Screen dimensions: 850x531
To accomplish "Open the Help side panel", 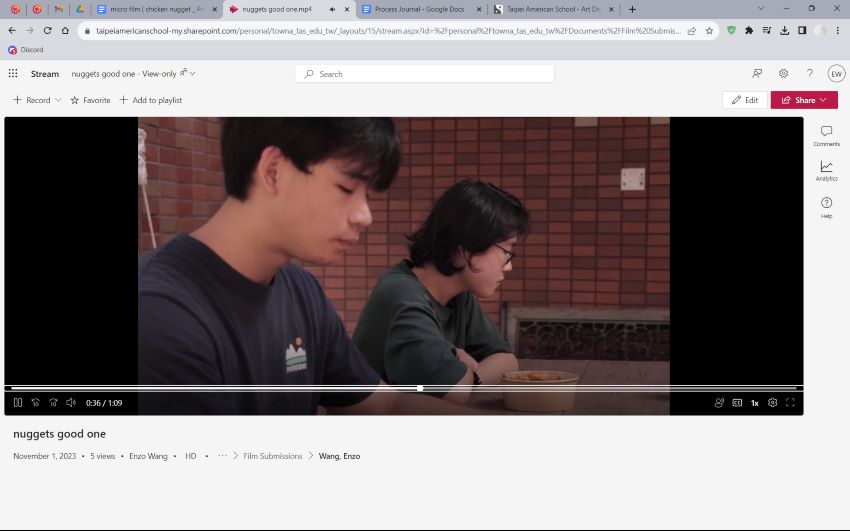I will click(826, 207).
